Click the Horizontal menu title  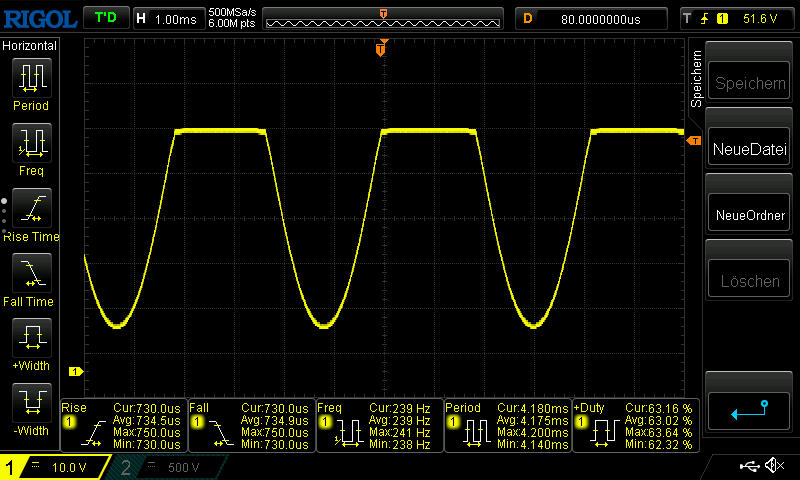tap(30, 46)
